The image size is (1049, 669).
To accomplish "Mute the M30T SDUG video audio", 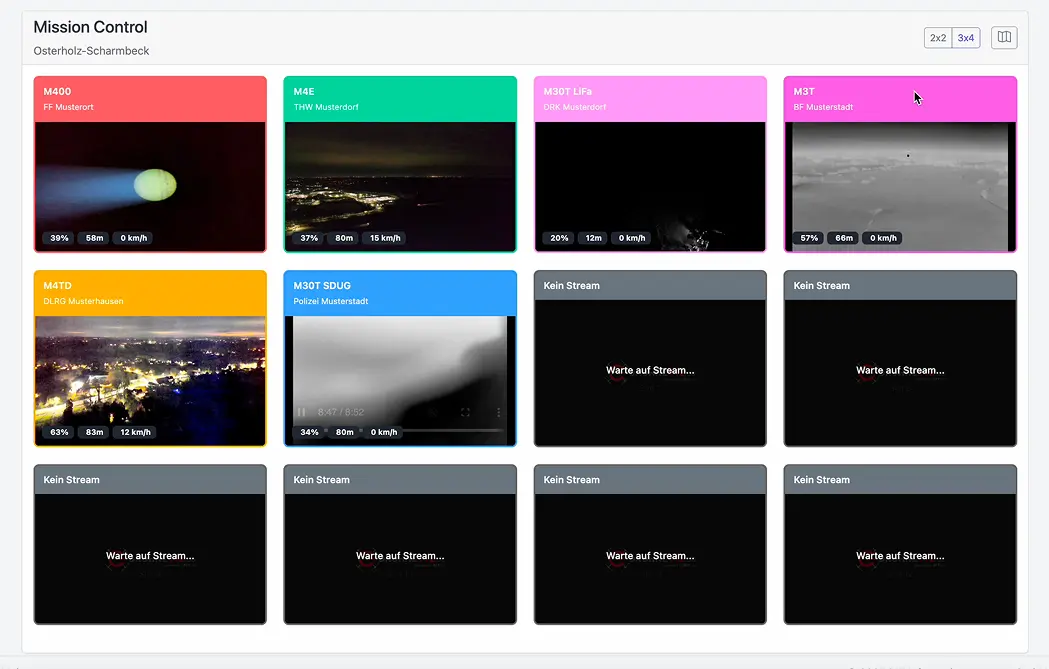I will pyautogui.click(x=433, y=412).
